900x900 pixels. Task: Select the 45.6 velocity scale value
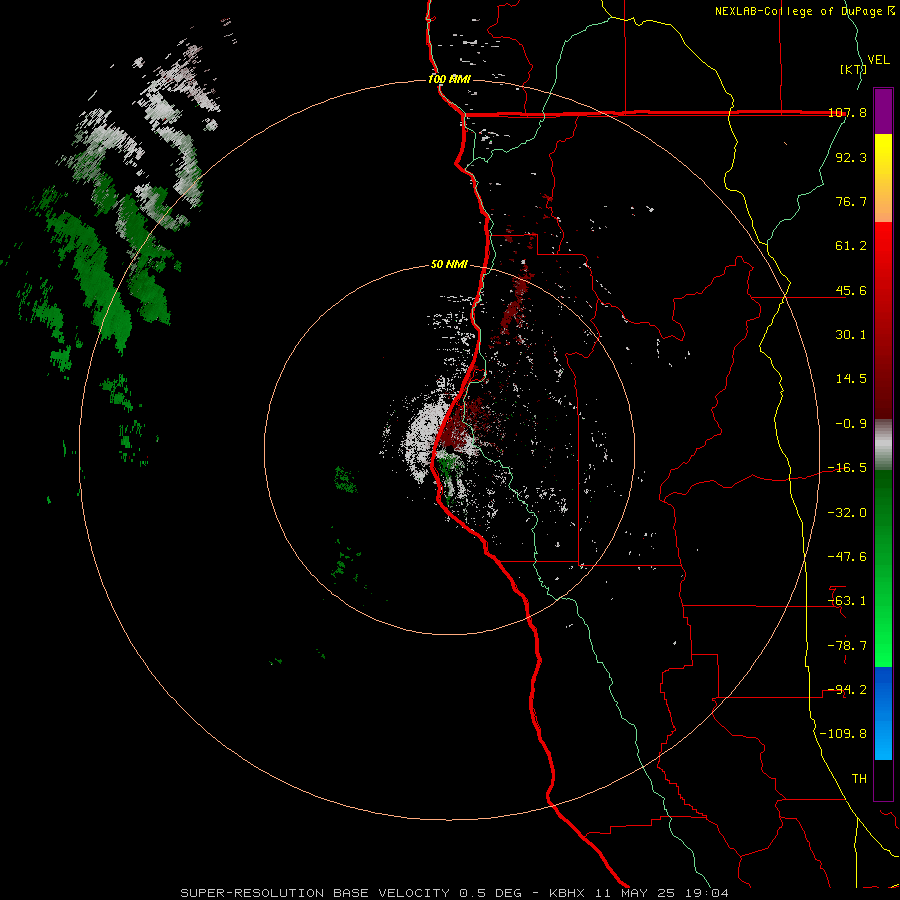pyautogui.click(x=851, y=290)
